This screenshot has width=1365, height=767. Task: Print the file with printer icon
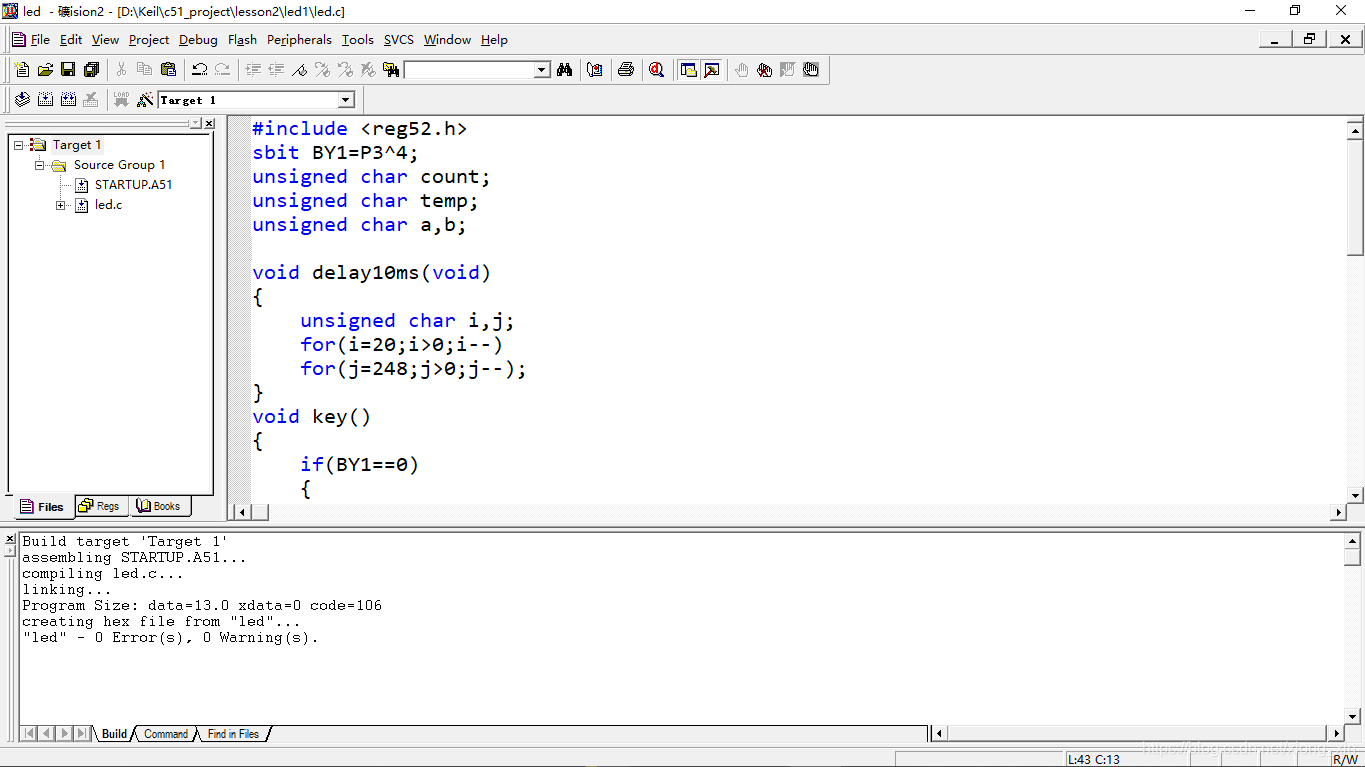626,70
